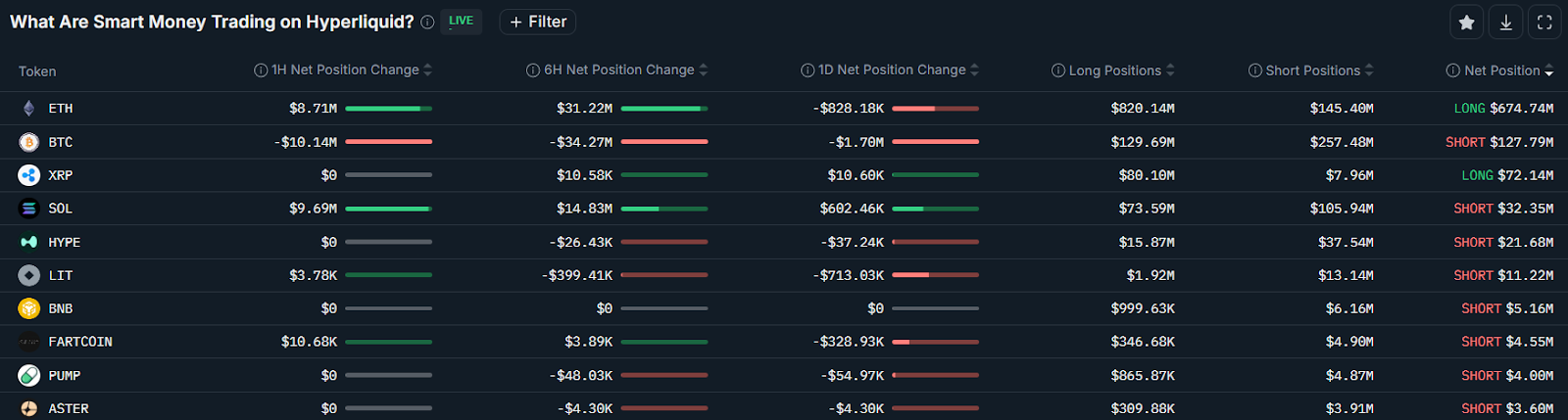Screen dimensions: 1568x420
Task: Click the BTC token icon
Action: [x=29, y=142]
